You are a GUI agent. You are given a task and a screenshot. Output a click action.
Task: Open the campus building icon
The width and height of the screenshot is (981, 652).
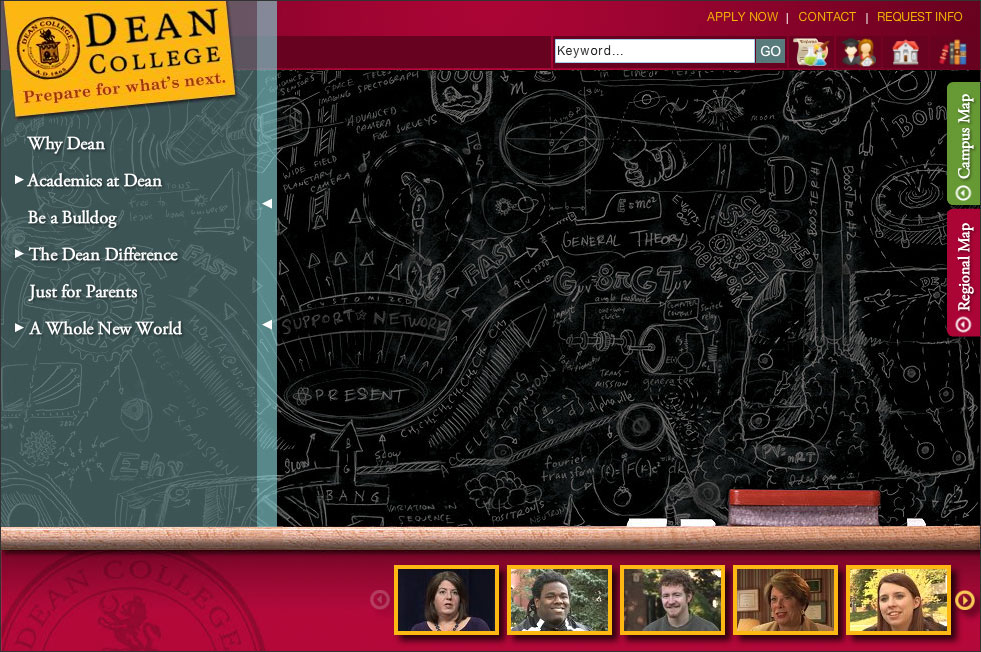pos(905,52)
